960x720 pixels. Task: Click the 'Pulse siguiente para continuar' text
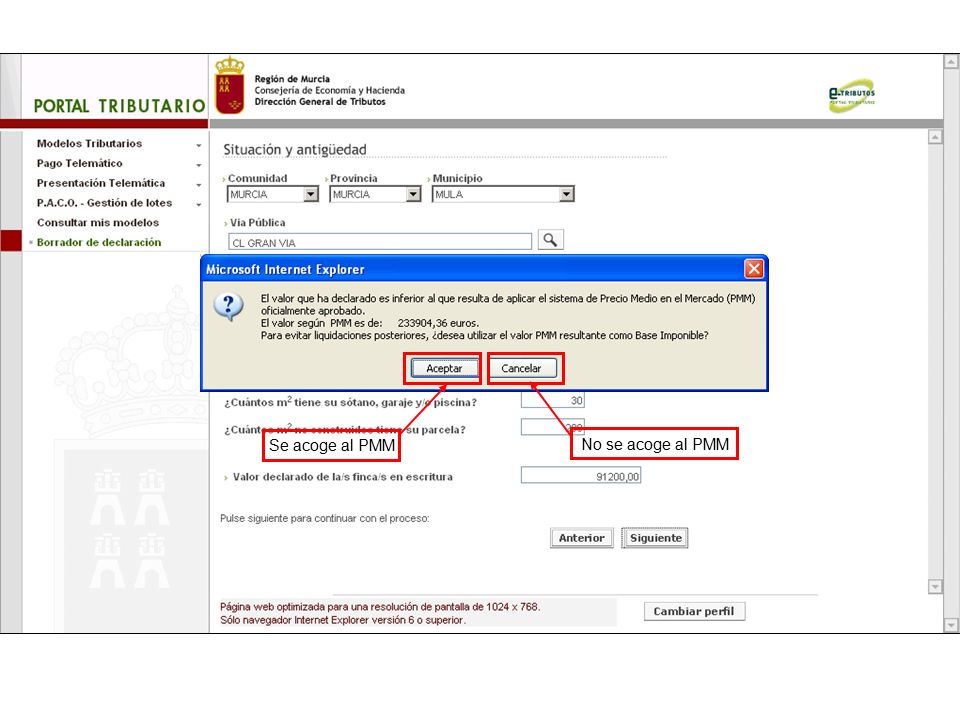pos(324,518)
